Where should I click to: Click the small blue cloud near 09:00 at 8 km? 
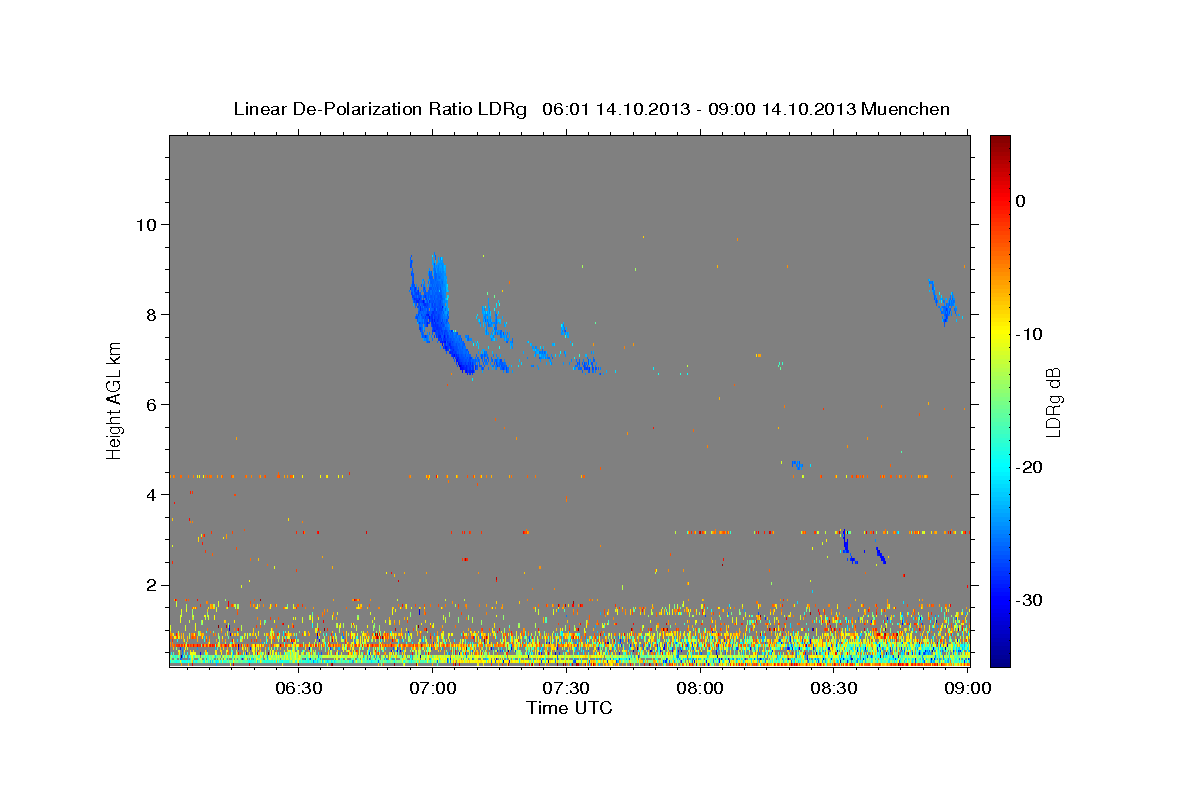[944, 303]
